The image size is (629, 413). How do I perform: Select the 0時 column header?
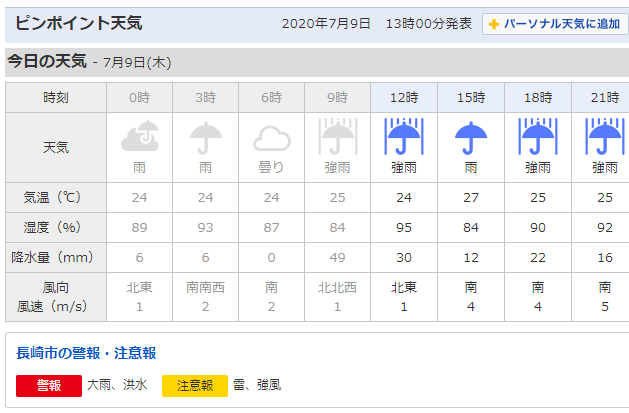pos(140,97)
